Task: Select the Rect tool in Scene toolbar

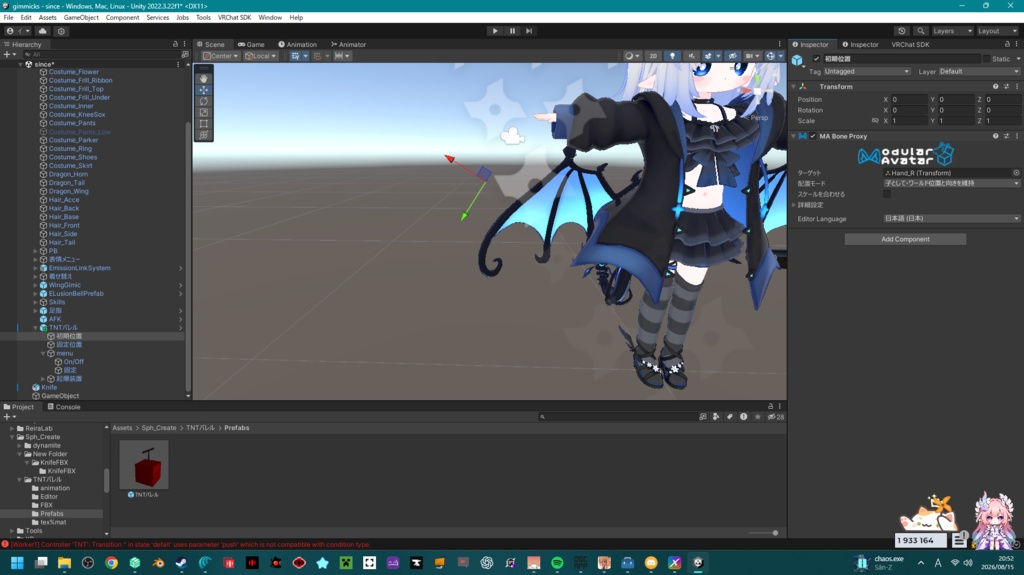Action: click(204, 123)
